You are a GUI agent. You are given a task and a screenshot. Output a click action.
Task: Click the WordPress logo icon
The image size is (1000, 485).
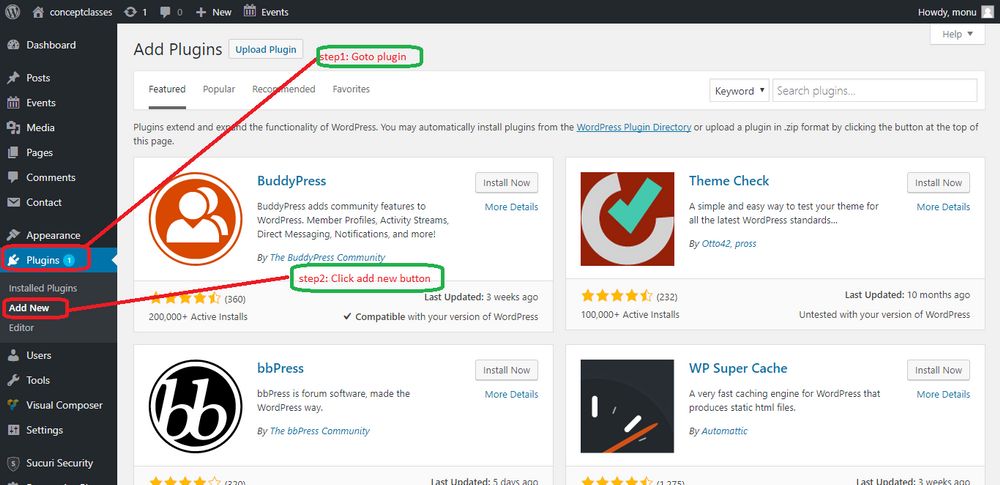pos(12,11)
